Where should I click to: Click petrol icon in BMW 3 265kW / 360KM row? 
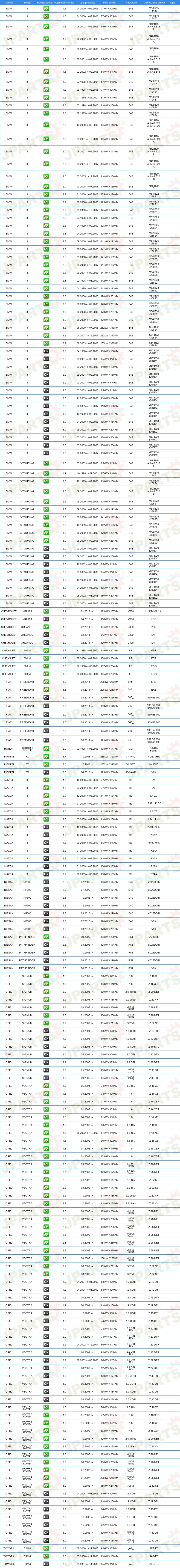[46, 343]
